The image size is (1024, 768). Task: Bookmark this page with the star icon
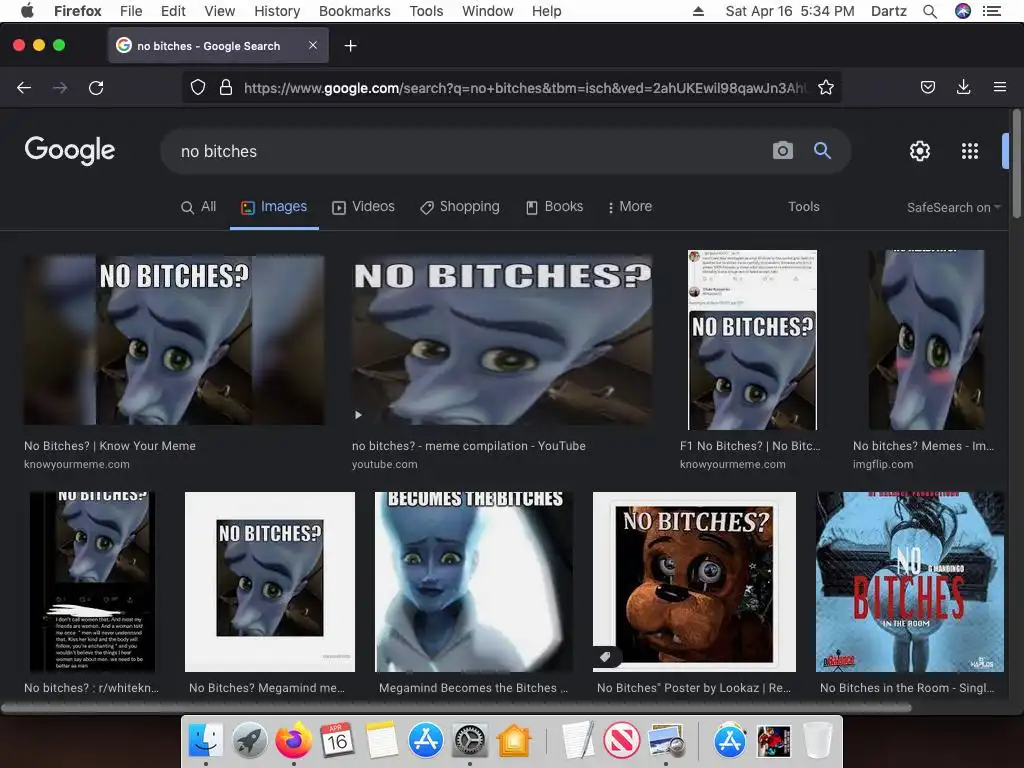click(826, 88)
